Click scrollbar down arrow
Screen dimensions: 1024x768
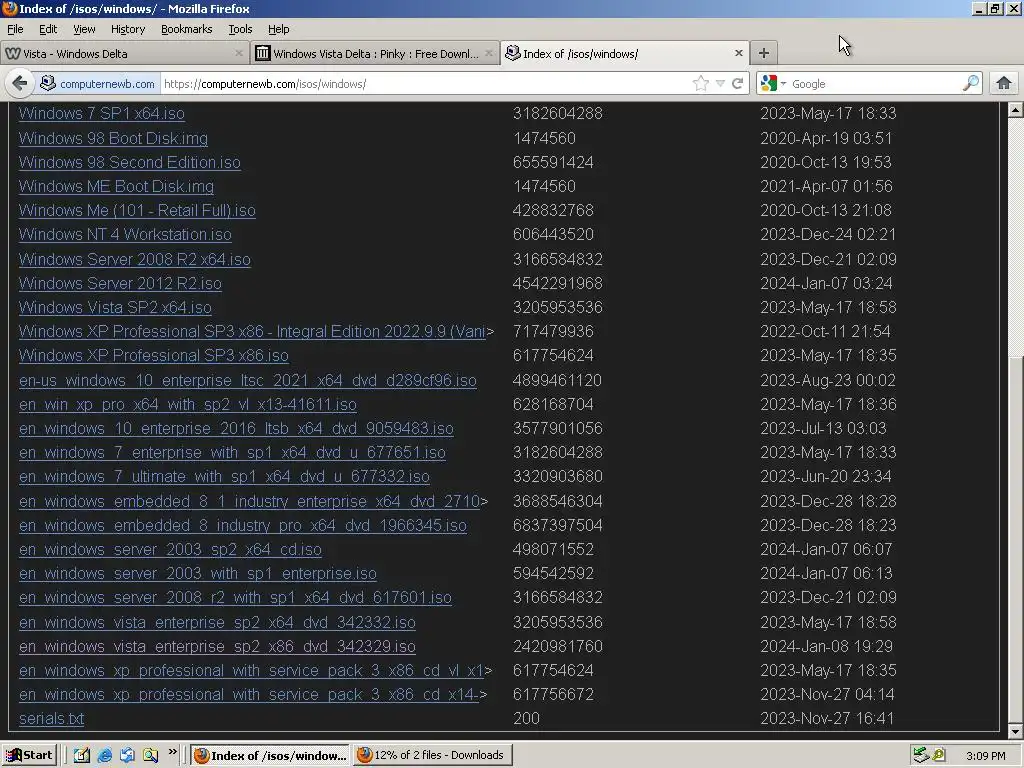pyautogui.click(x=1015, y=731)
